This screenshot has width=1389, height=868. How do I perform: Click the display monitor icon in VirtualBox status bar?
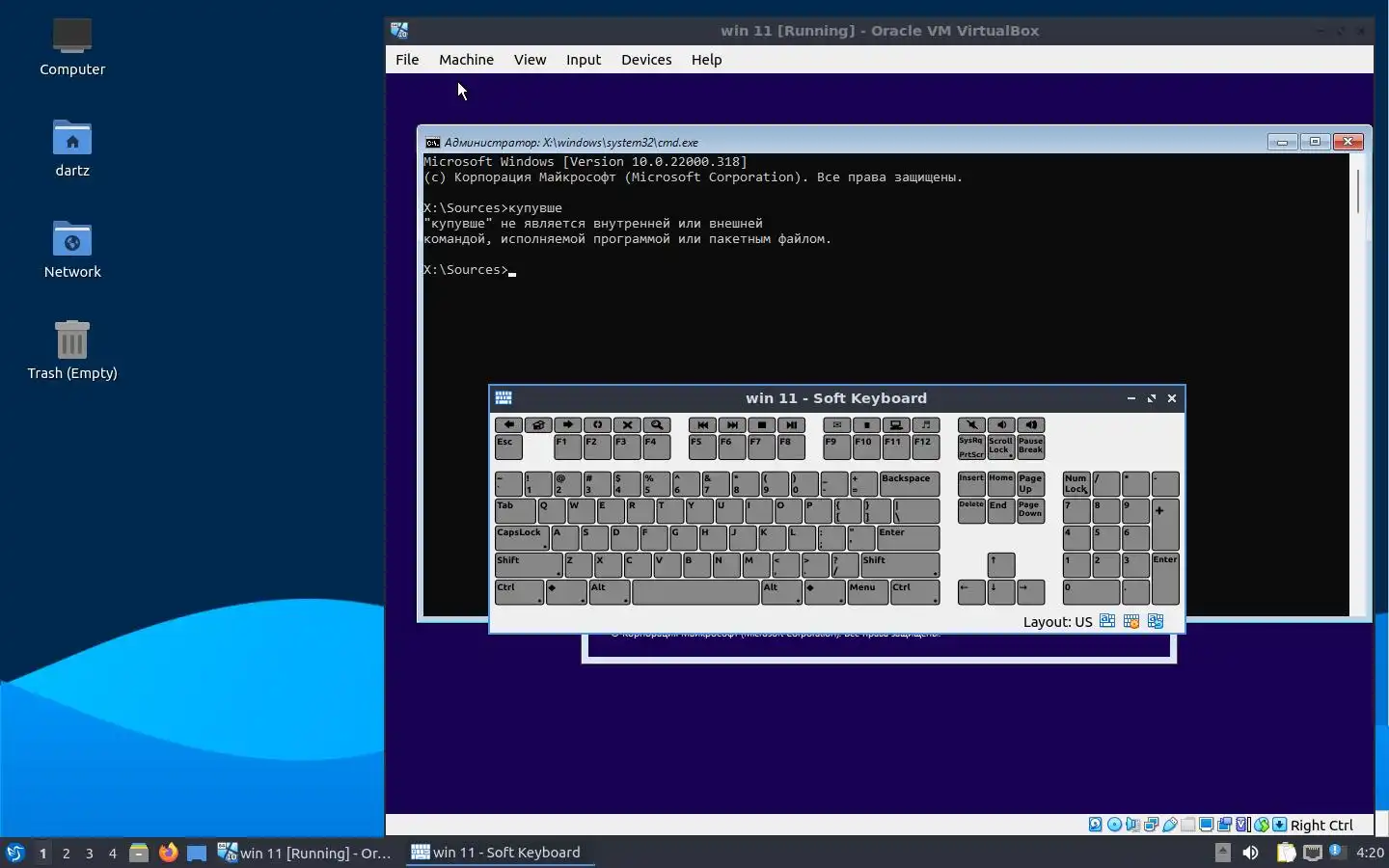(1206, 825)
